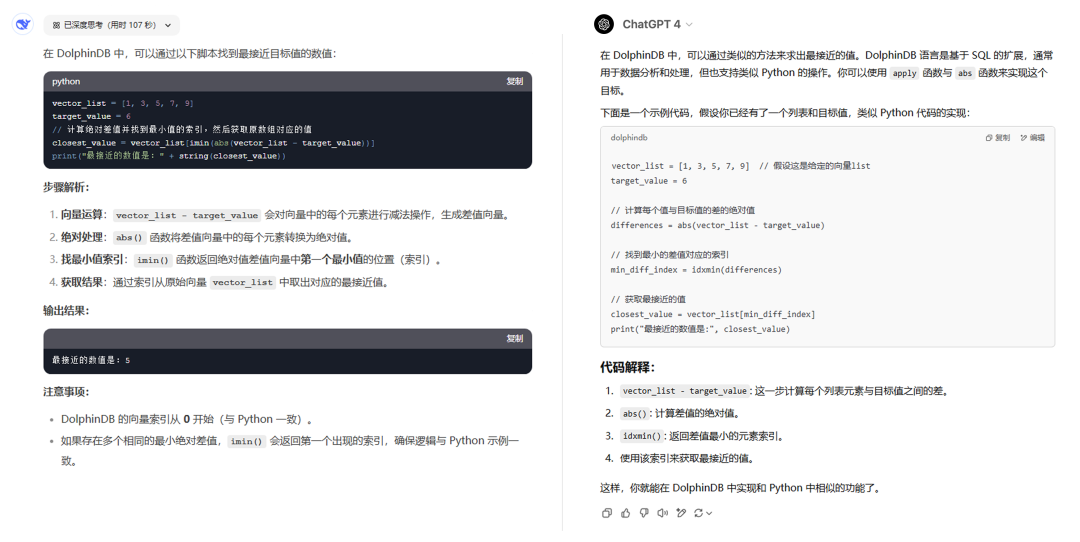Open the ChatGPT 4 model dropdown
1080x542 pixels.
(657, 24)
